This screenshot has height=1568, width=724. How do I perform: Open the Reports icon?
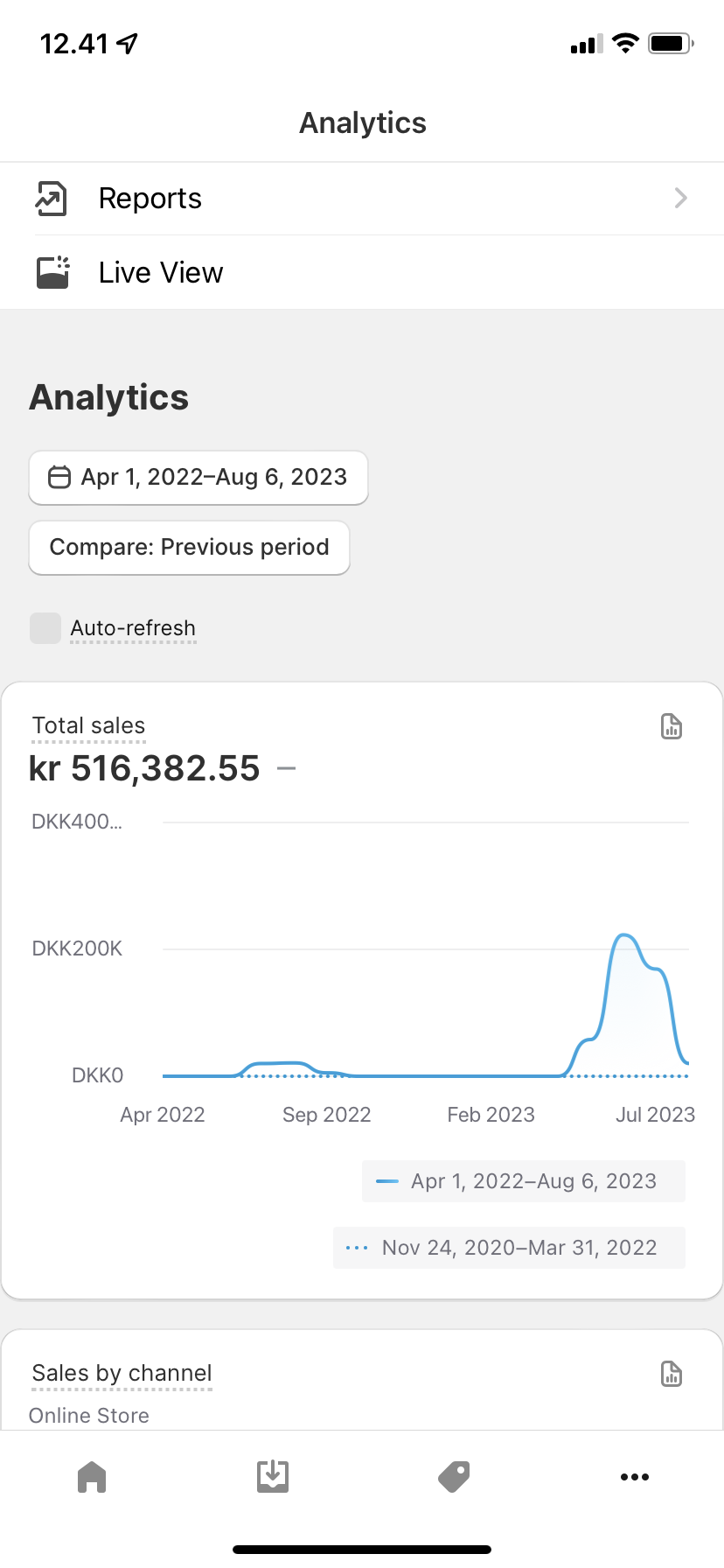(51, 199)
